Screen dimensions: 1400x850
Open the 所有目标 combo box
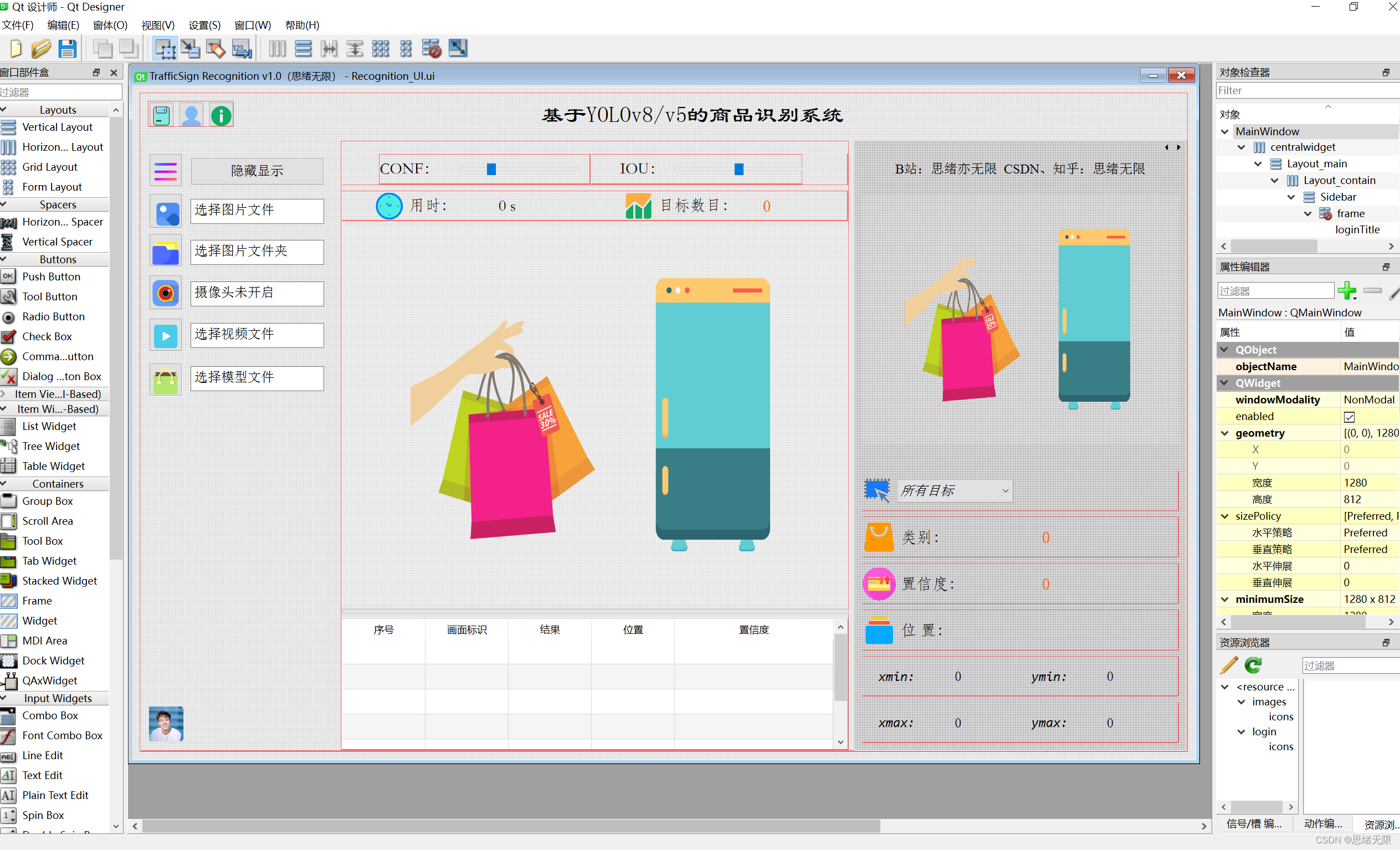(x=955, y=491)
